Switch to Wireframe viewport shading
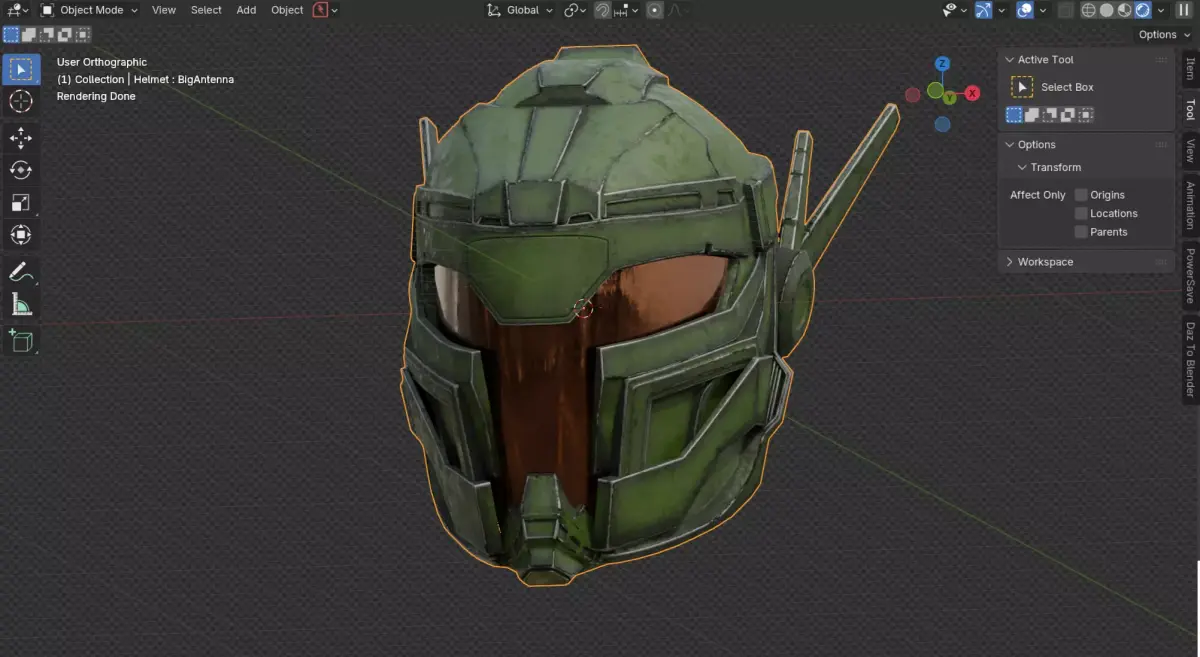This screenshot has height=657, width=1200. [x=1088, y=10]
